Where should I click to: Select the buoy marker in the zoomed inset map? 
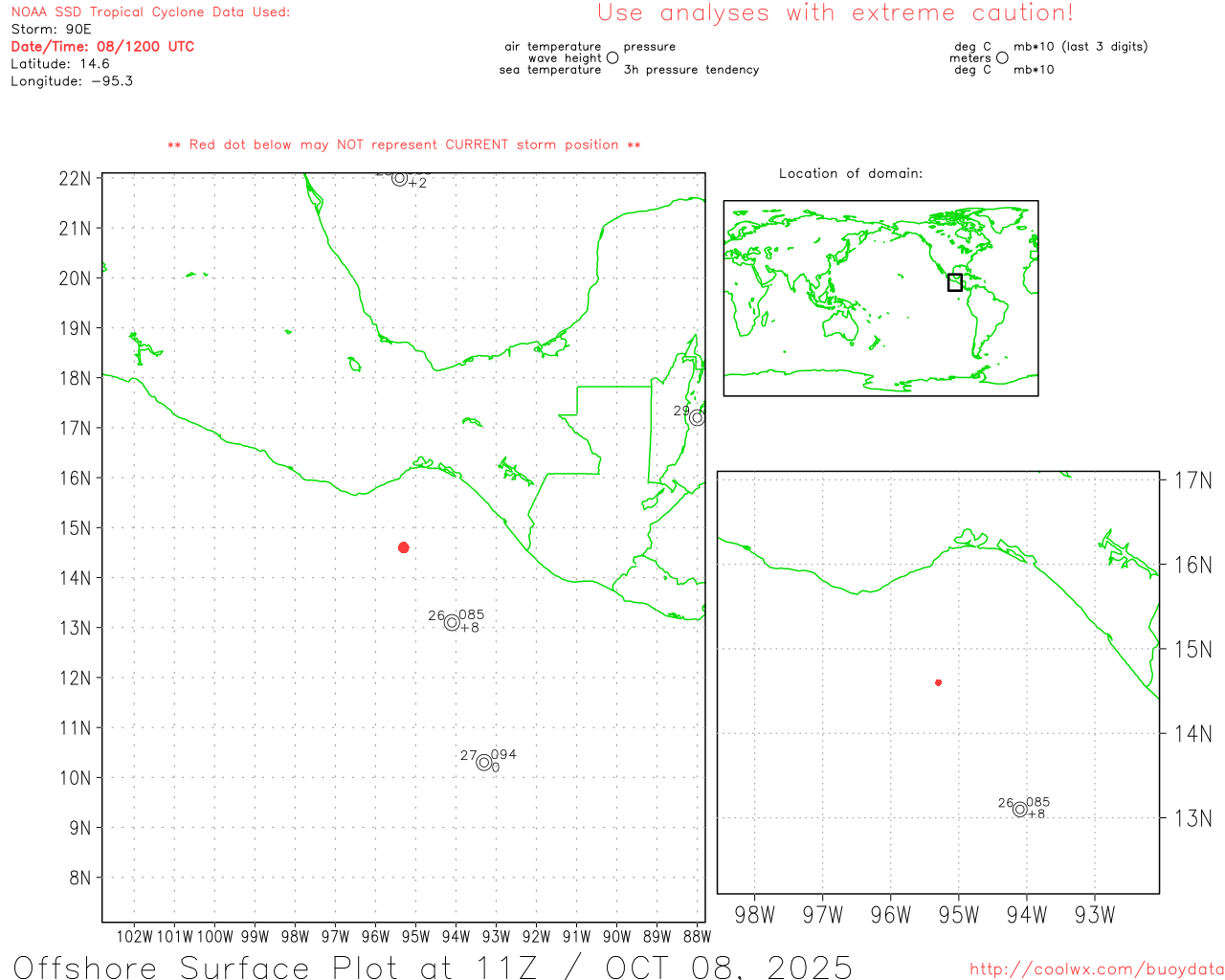tap(1020, 810)
